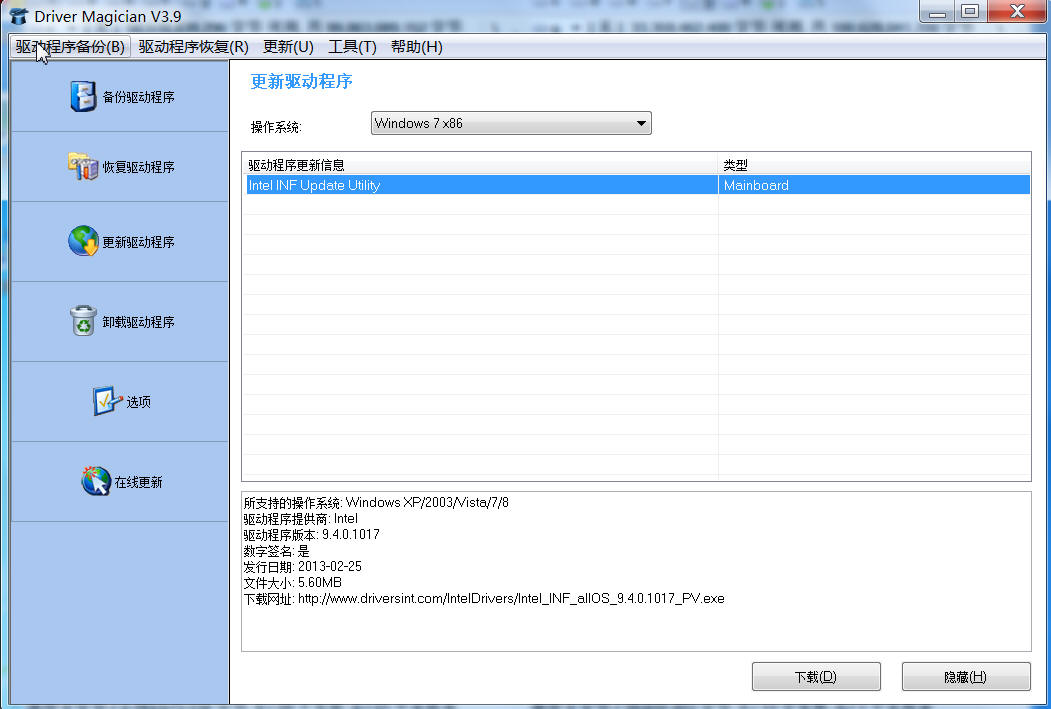The height and width of the screenshot is (709, 1051).
Task: Minimize the Driver Magician window
Action: pyautogui.click(x=938, y=11)
